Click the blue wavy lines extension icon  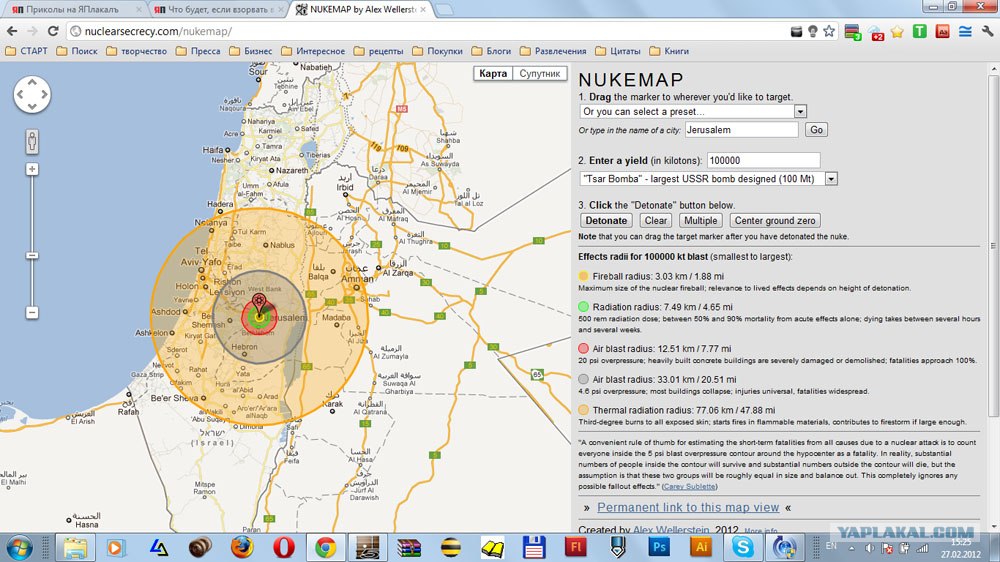(965, 31)
